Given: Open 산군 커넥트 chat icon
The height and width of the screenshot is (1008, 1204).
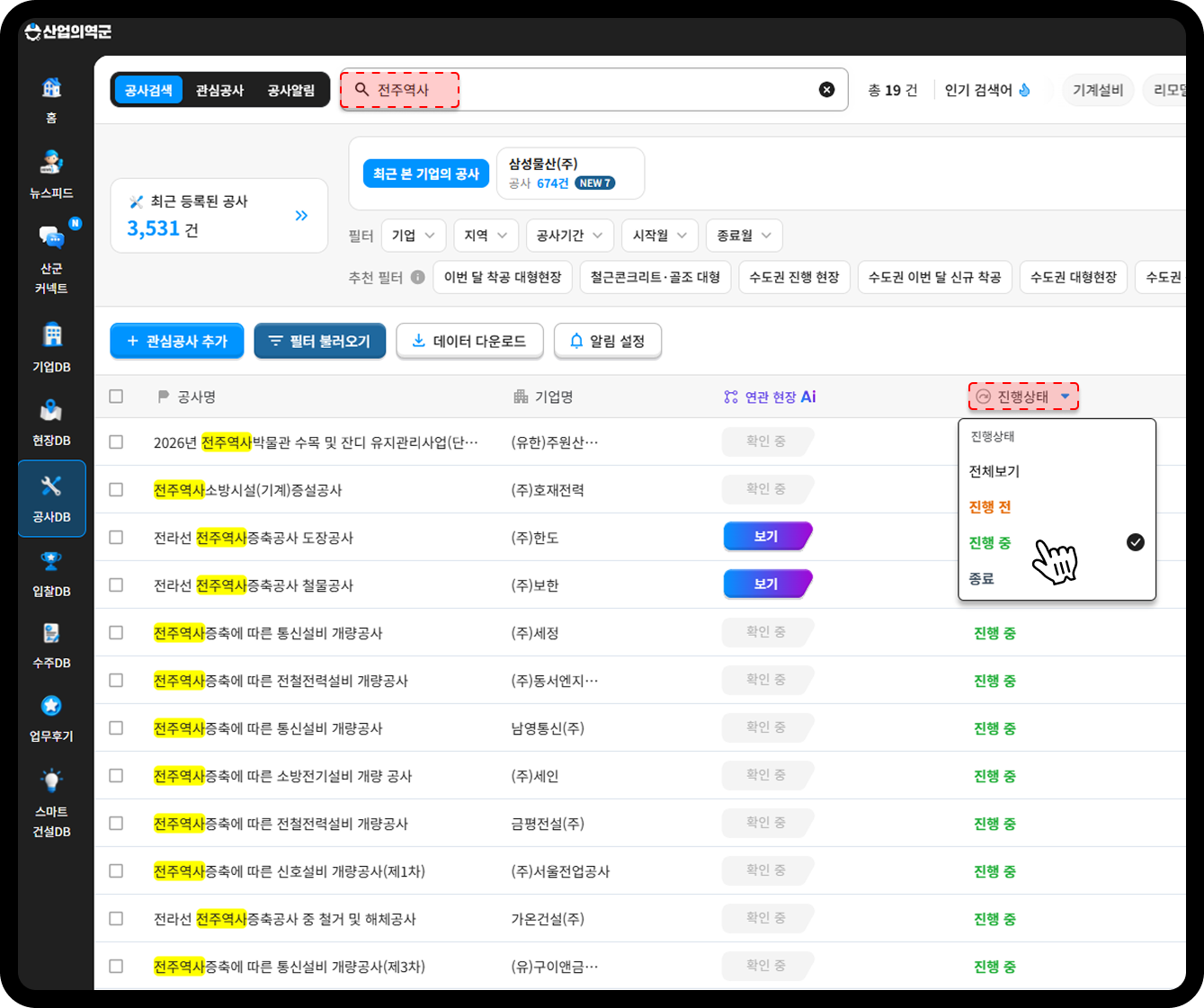Looking at the screenshot, I should 51,237.
